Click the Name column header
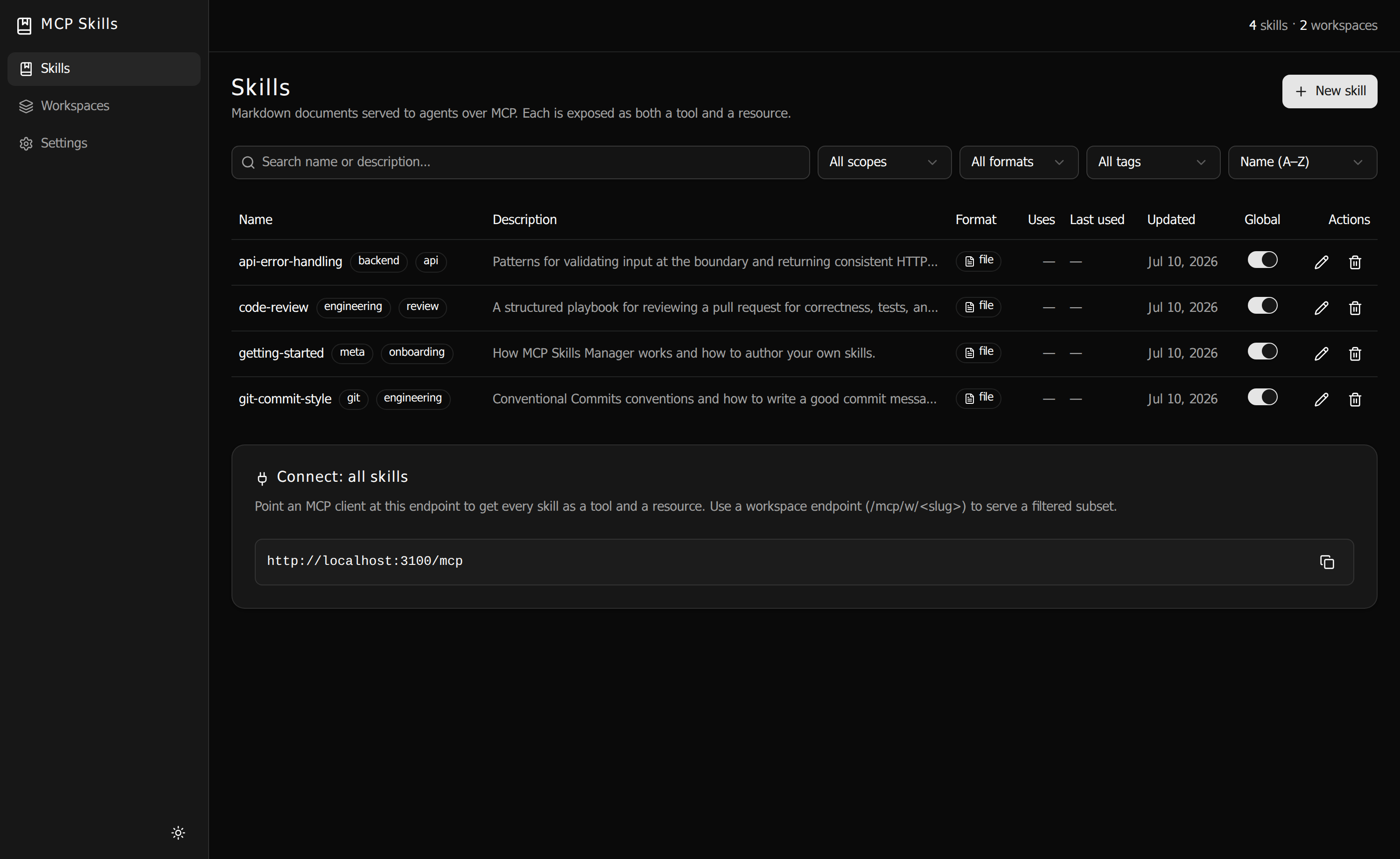 point(256,220)
